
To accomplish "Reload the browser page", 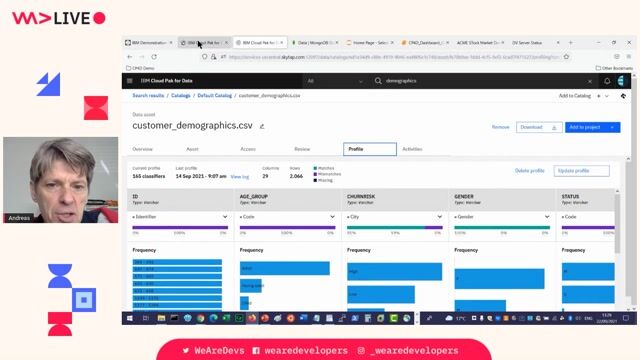I will coord(154,57).
